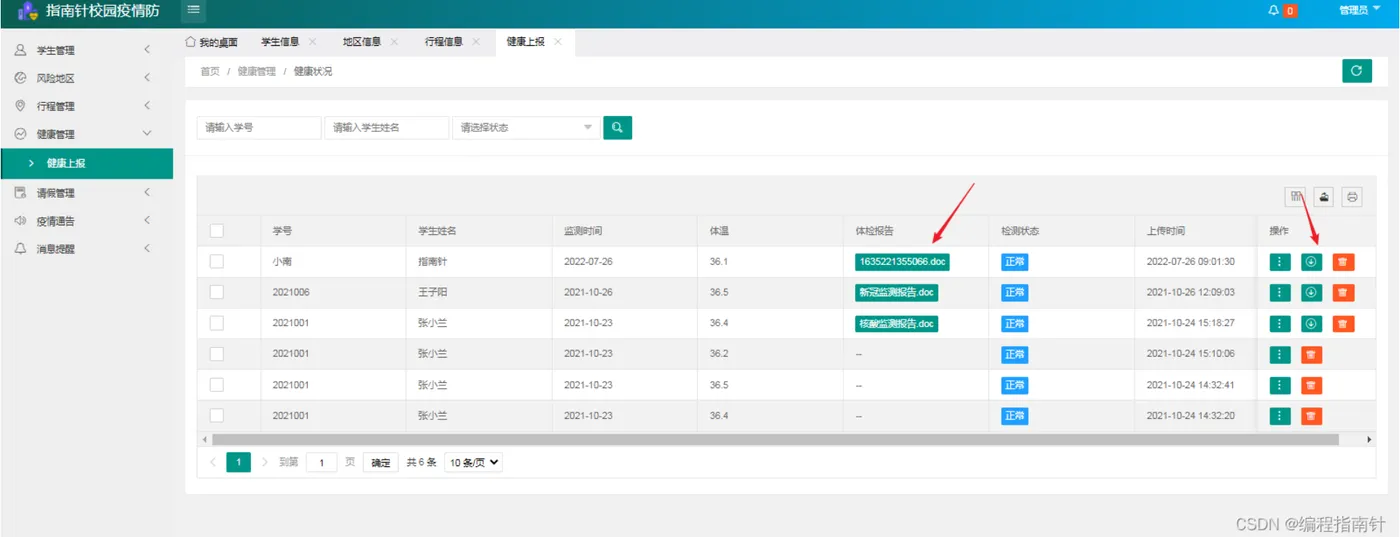The width and height of the screenshot is (1400, 537).
Task: Expand the 学生管理 sidebar menu
Action: tap(86, 50)
